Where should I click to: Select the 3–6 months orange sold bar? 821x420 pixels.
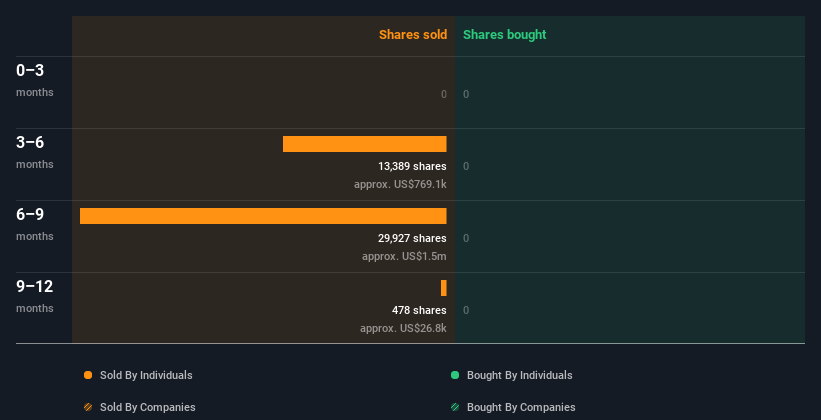[x=365, y=144]
